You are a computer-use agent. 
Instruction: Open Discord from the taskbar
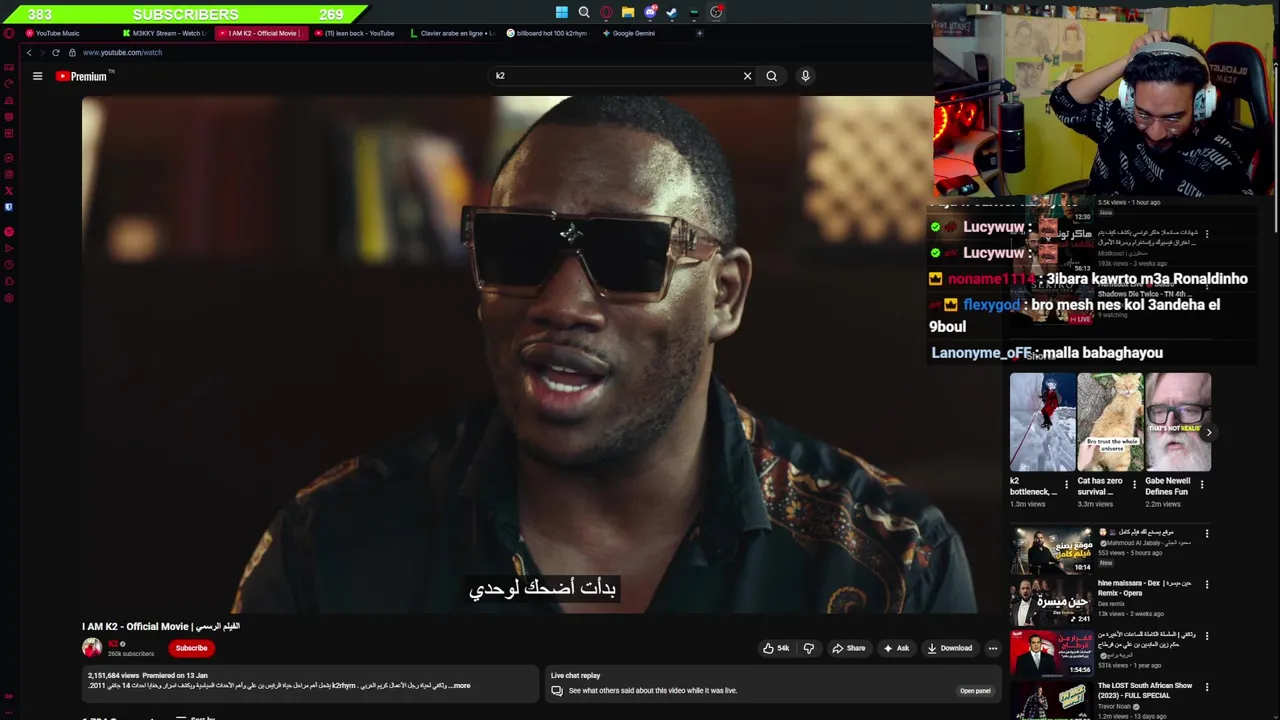(x=650, y=13)
